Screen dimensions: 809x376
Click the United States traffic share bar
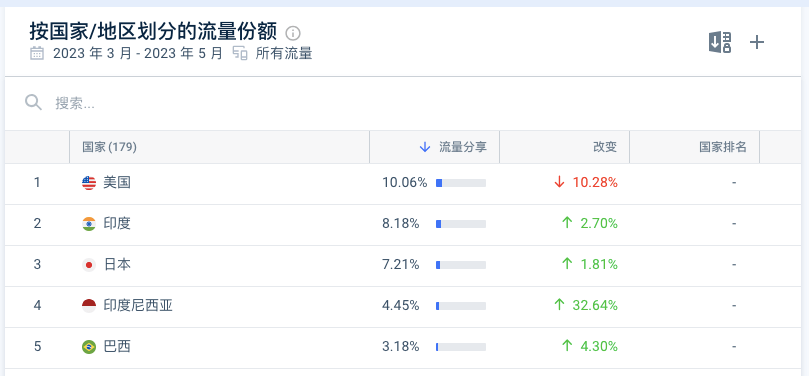tap(461, 183)
